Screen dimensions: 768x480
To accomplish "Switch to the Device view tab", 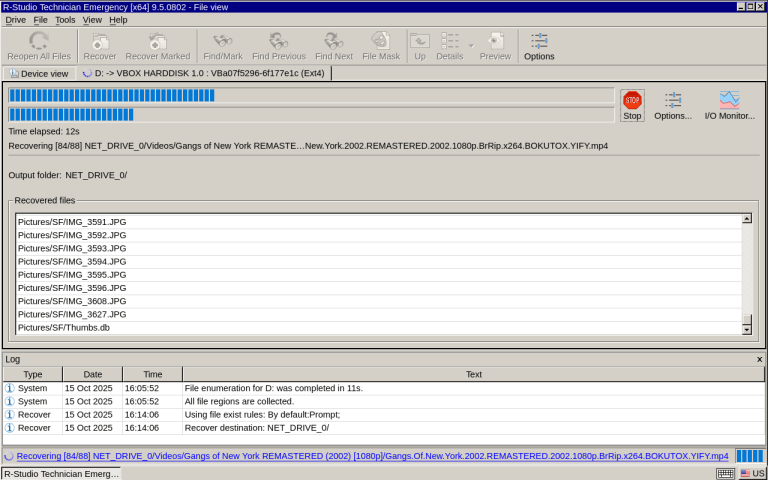I will (39, 73).
